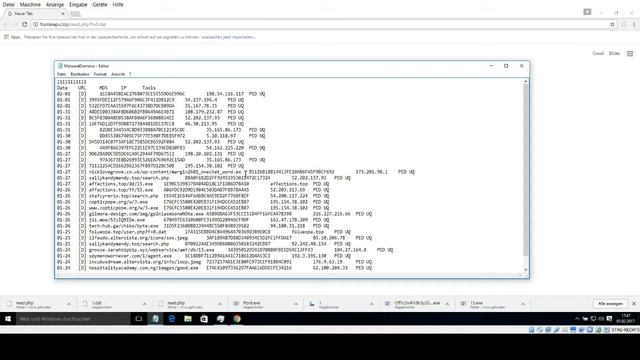
Task: Maximize the MalwareDomains Editor window
Action: click(506, 66)
